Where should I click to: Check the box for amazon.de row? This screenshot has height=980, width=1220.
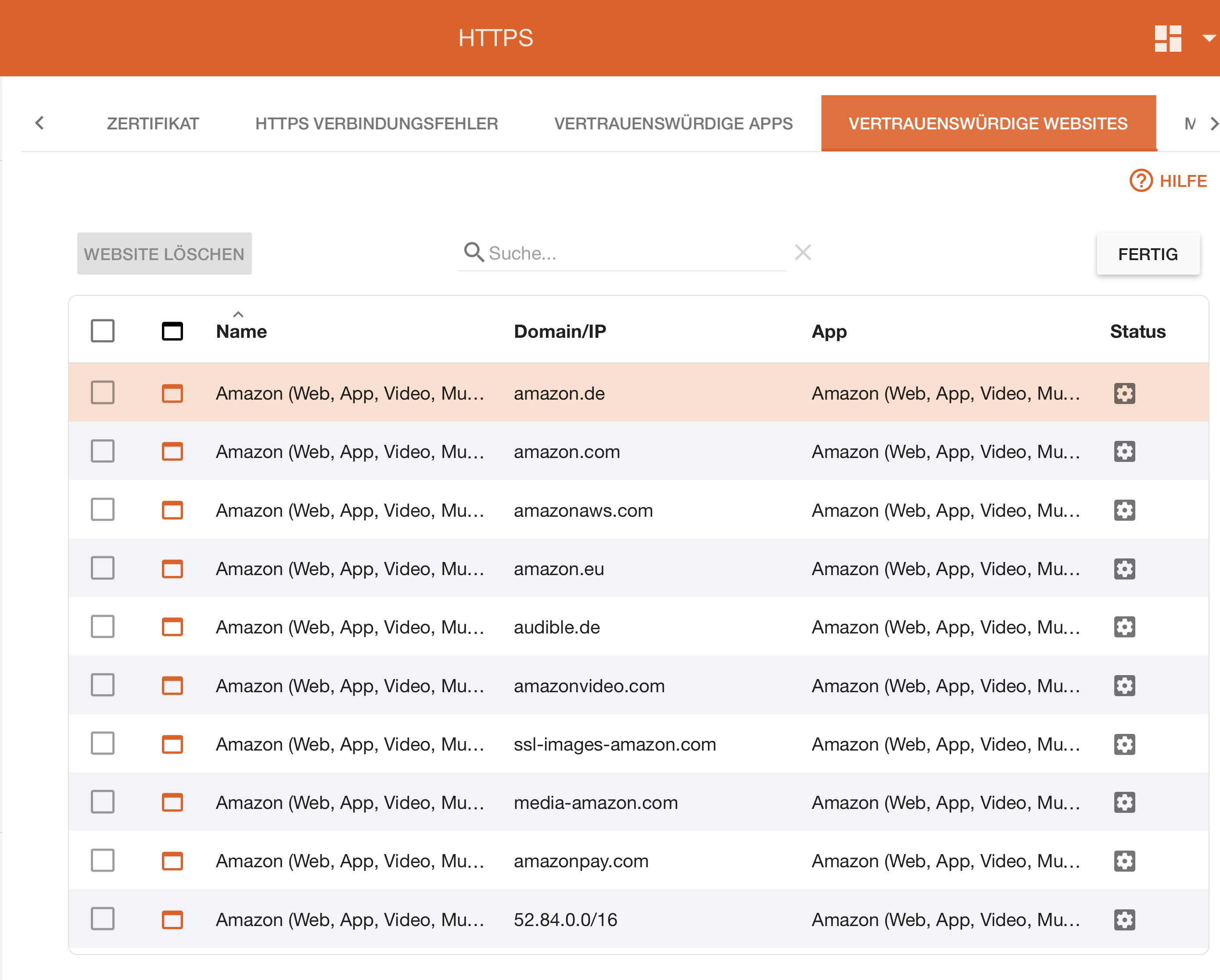point(102,393)
